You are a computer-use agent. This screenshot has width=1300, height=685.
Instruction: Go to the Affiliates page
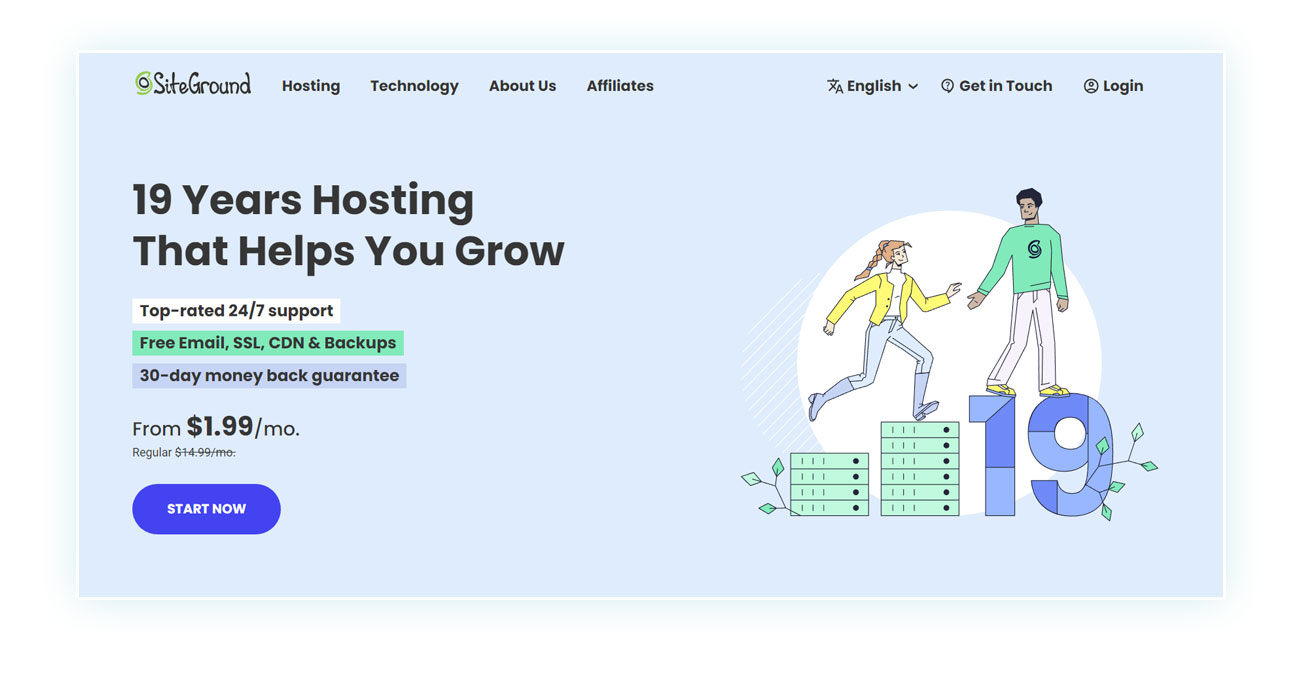tap(620, 86)
